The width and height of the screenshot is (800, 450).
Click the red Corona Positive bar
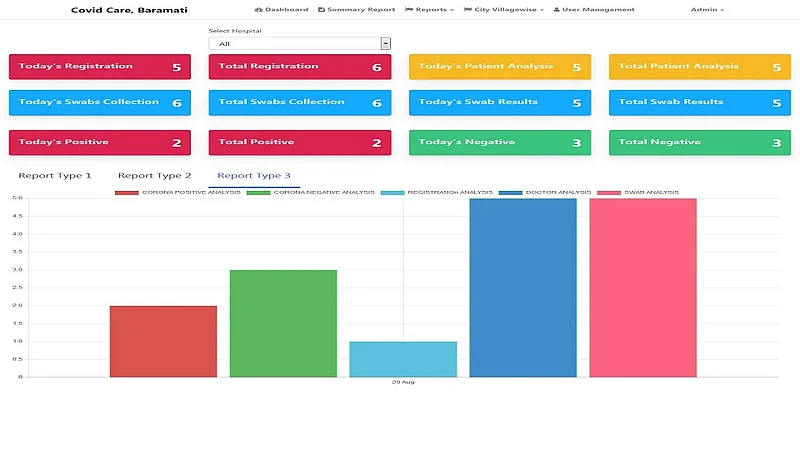point(163,341)
